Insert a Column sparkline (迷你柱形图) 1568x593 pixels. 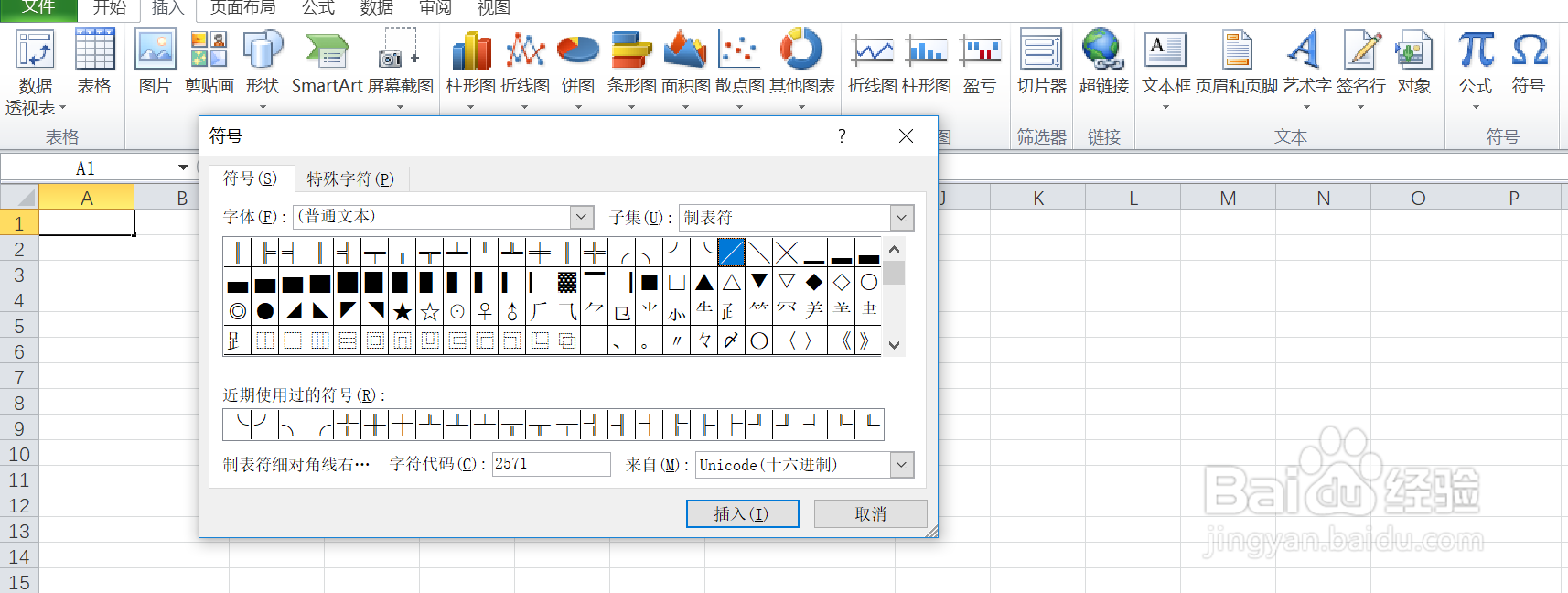coord(927,62)
